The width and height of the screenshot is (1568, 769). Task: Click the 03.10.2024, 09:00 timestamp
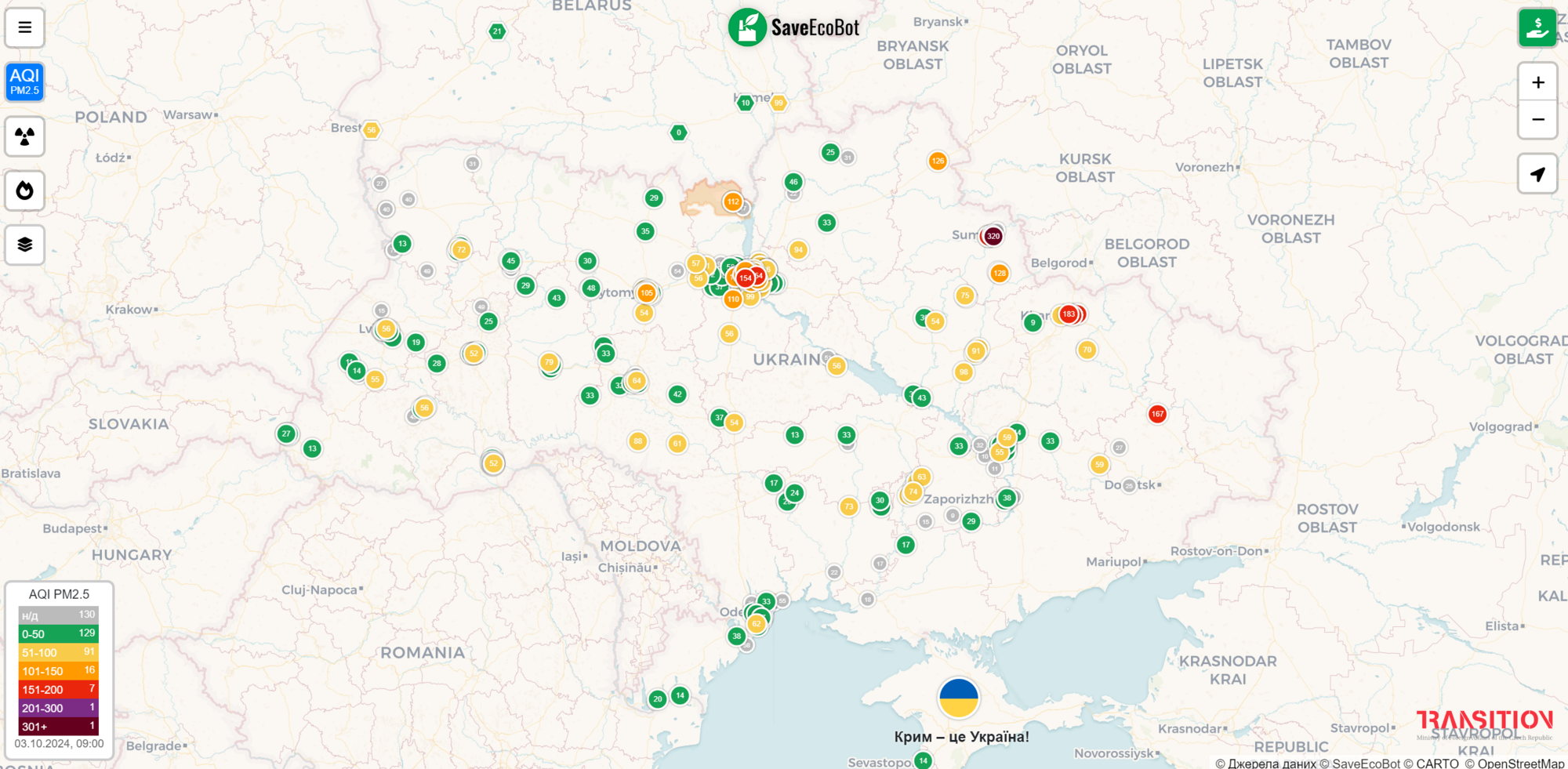pyautogui.click(x=59, y=743)
